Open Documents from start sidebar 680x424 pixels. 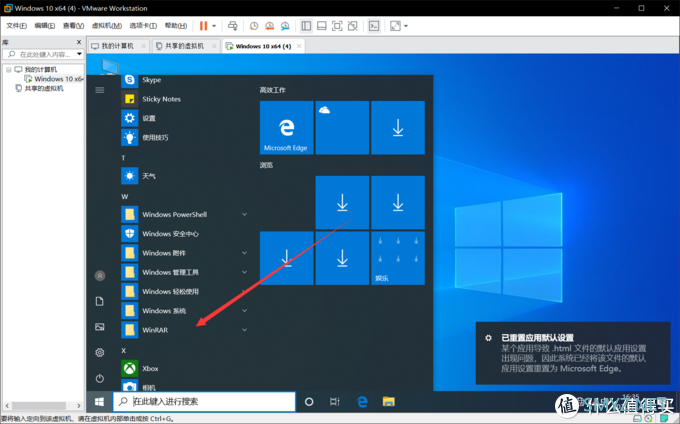[100, 301]
